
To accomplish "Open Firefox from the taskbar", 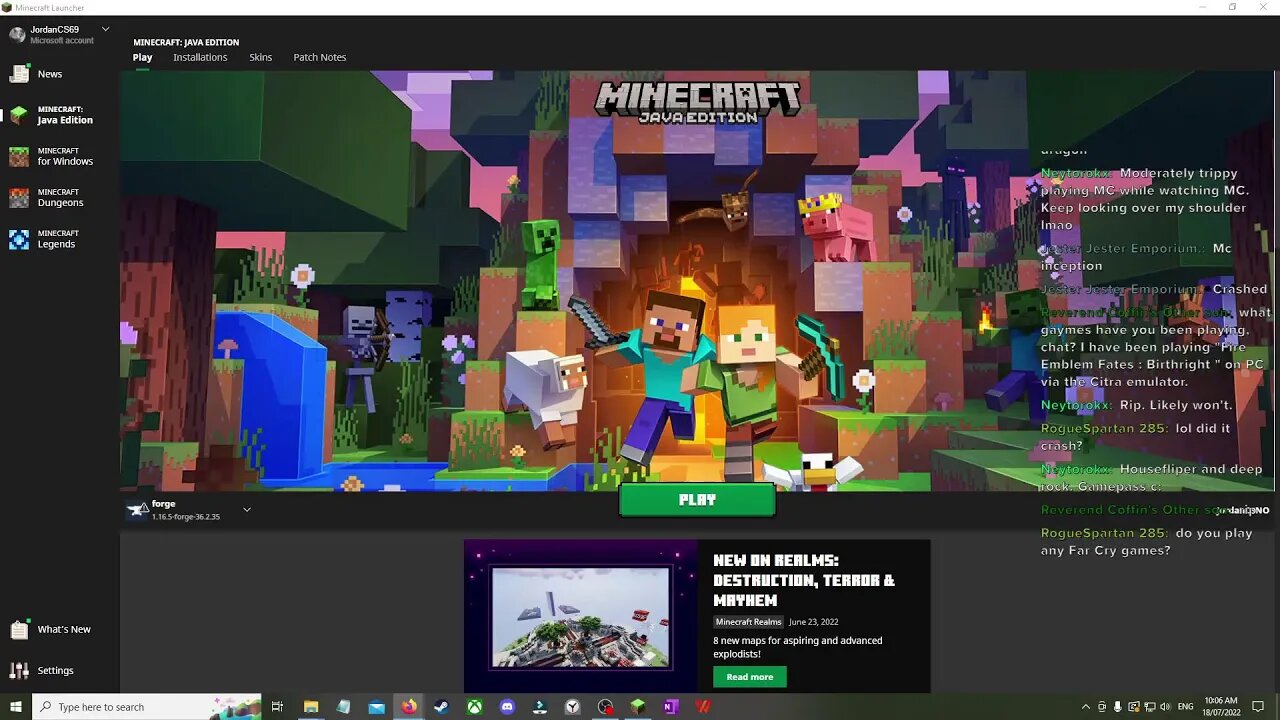I will click(409, 707).
